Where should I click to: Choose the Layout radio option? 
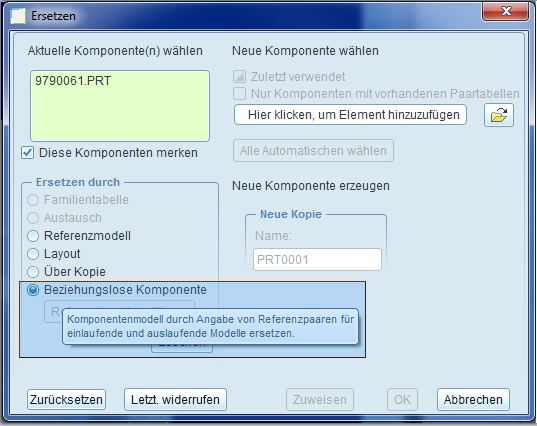pos(33,254)
